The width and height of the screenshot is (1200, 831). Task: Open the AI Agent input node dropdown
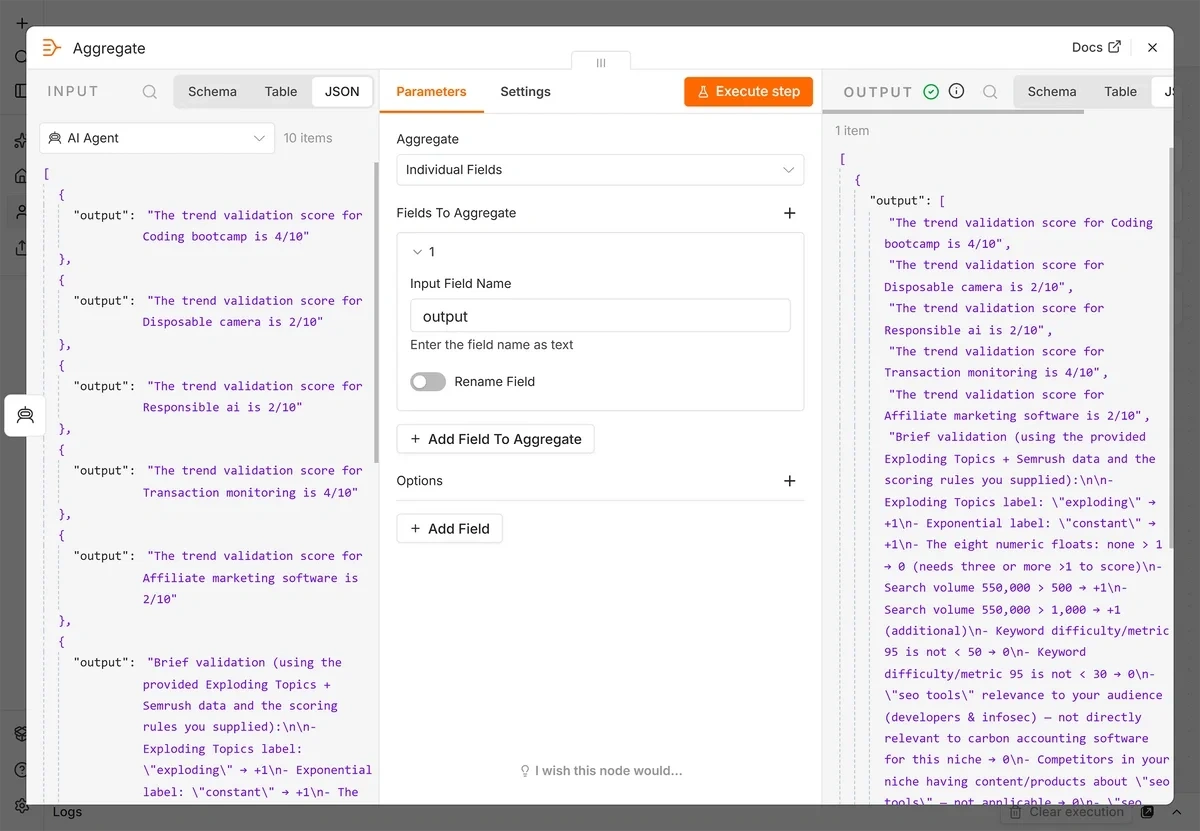tap(157, 138)
